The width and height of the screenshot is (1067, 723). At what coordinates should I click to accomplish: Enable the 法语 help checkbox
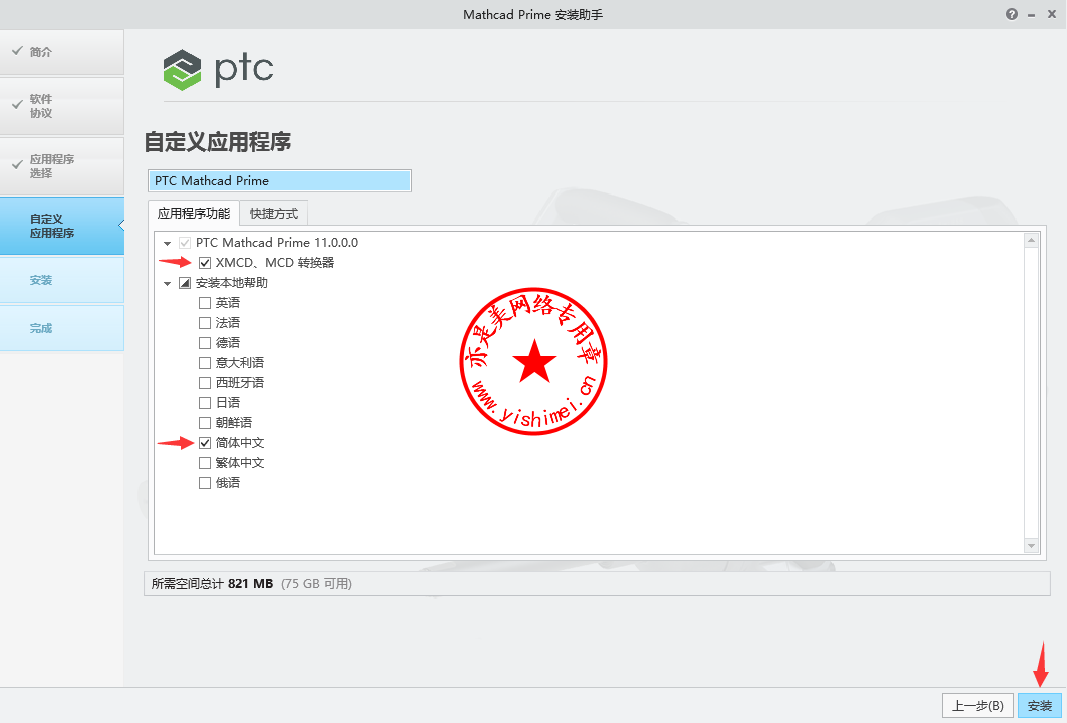click(205, 323)
